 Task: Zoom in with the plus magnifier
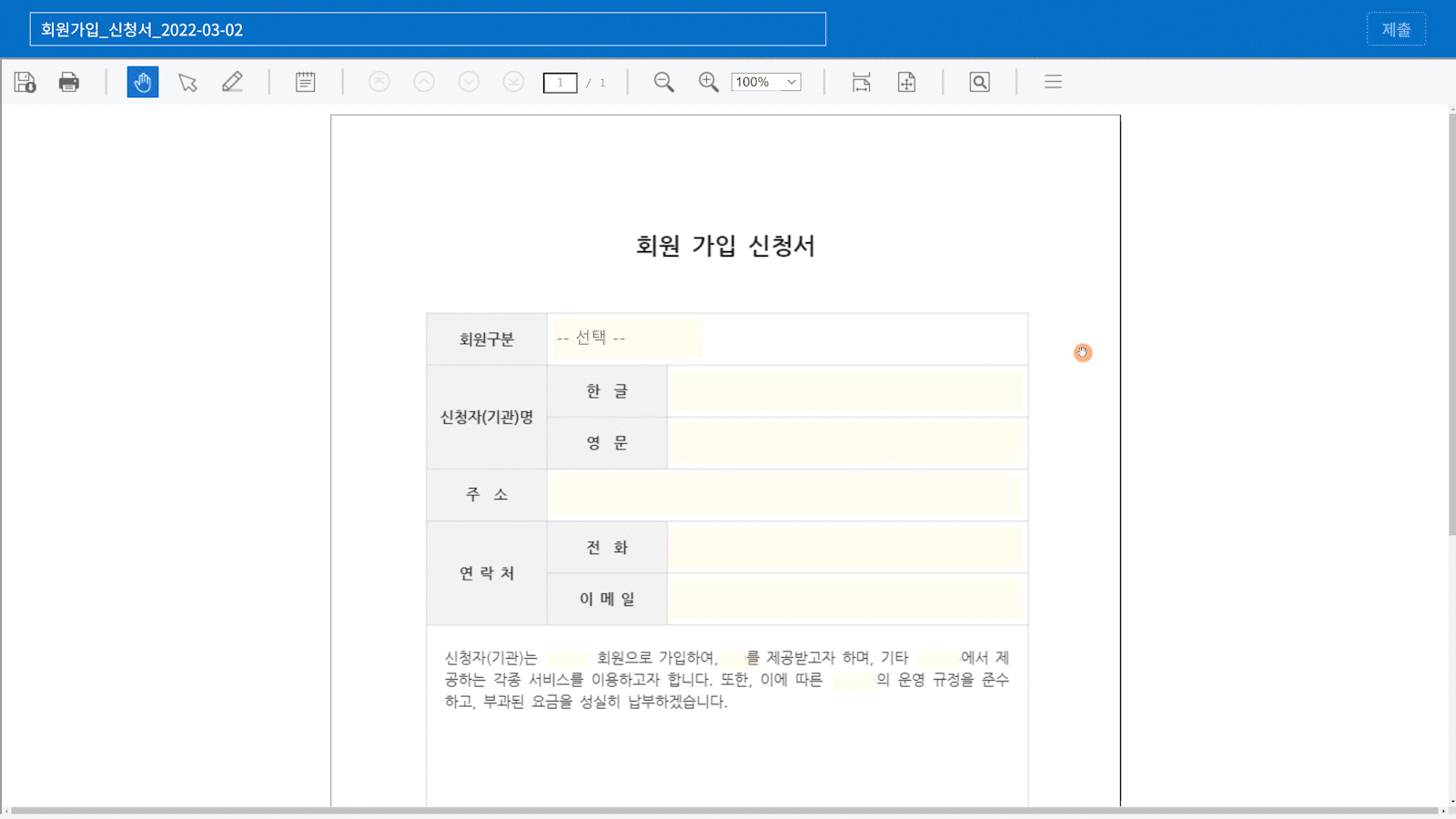709,82
